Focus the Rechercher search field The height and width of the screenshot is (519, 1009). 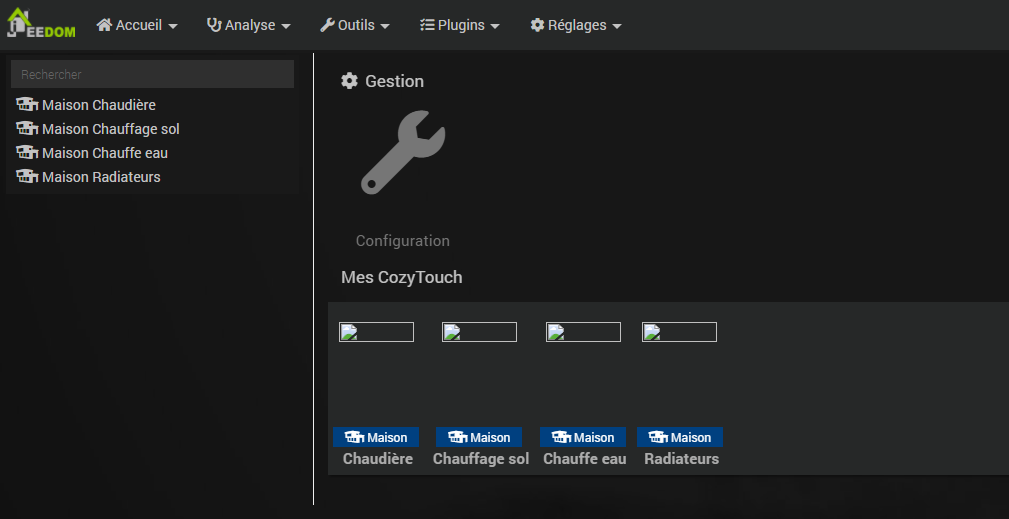pos(153,74)
